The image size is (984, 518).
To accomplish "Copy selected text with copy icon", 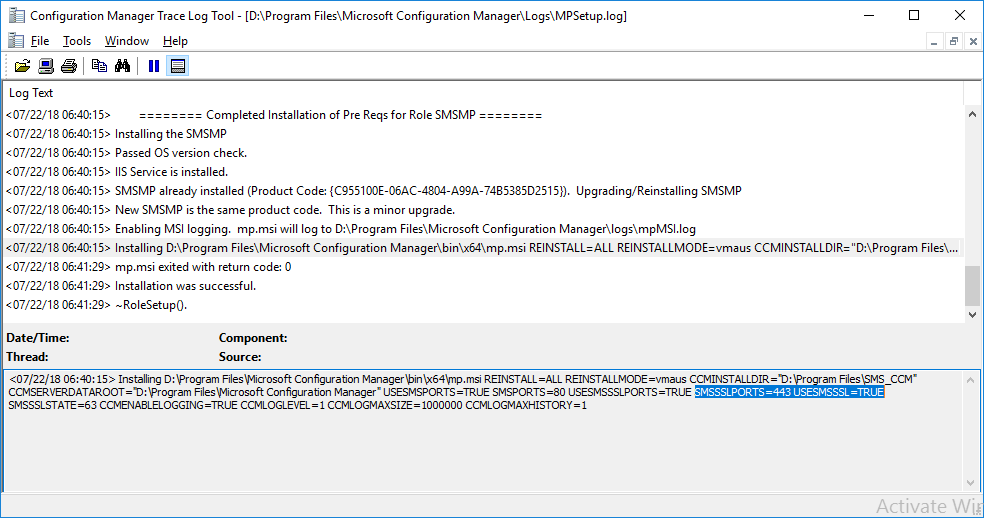I will coord(99,66).
